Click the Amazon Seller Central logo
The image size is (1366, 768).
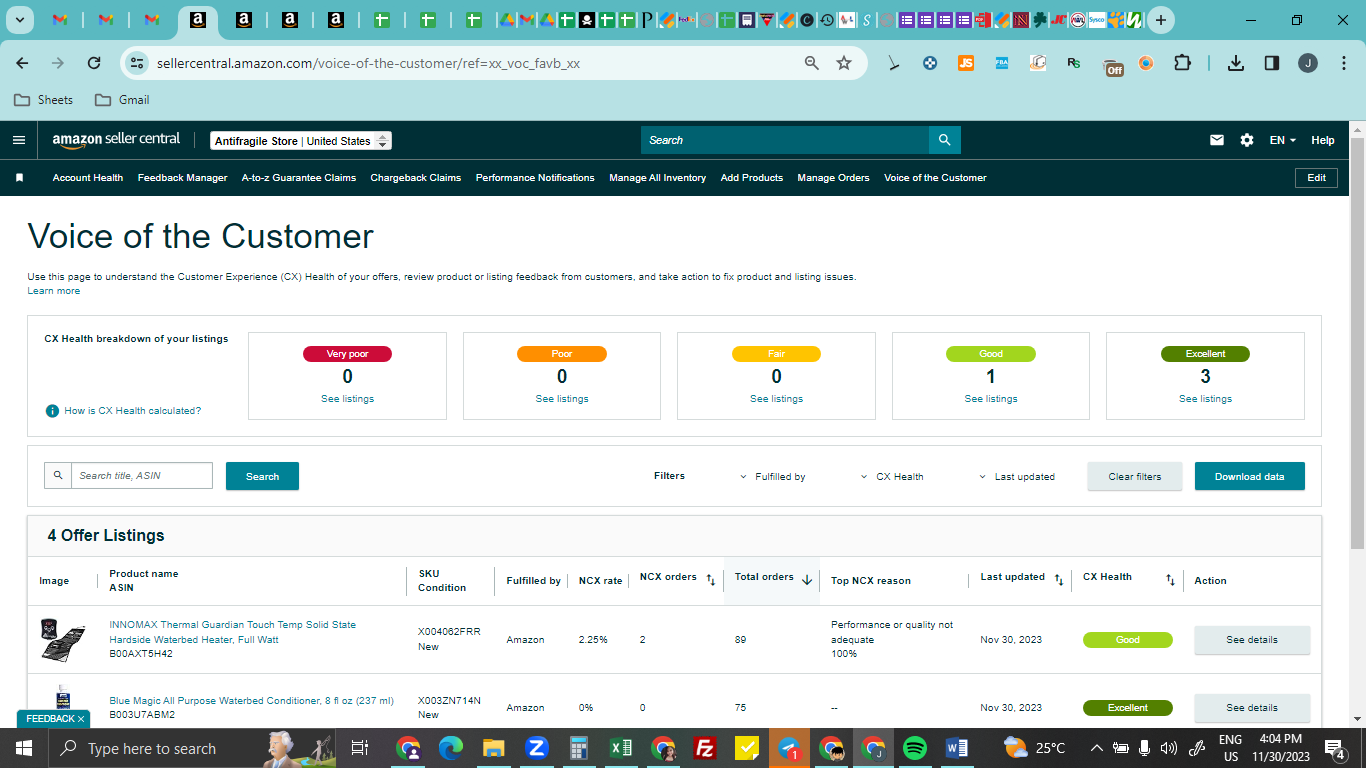point(117,140)
